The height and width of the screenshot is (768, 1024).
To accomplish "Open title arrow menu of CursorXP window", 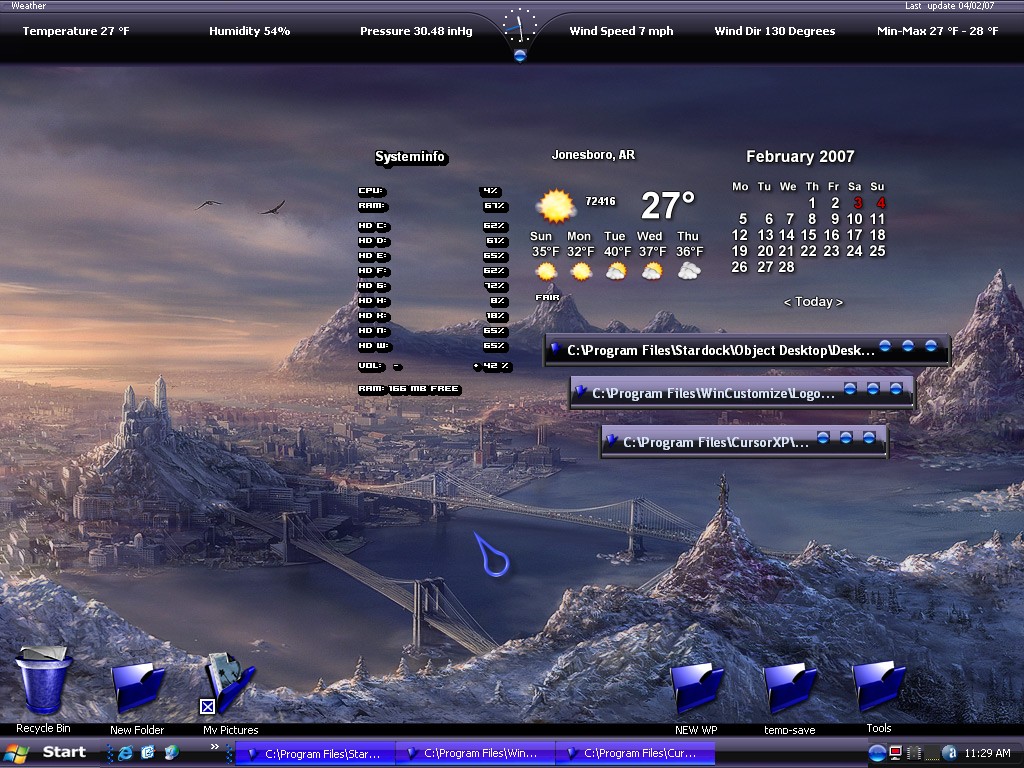I will point(611,441).
